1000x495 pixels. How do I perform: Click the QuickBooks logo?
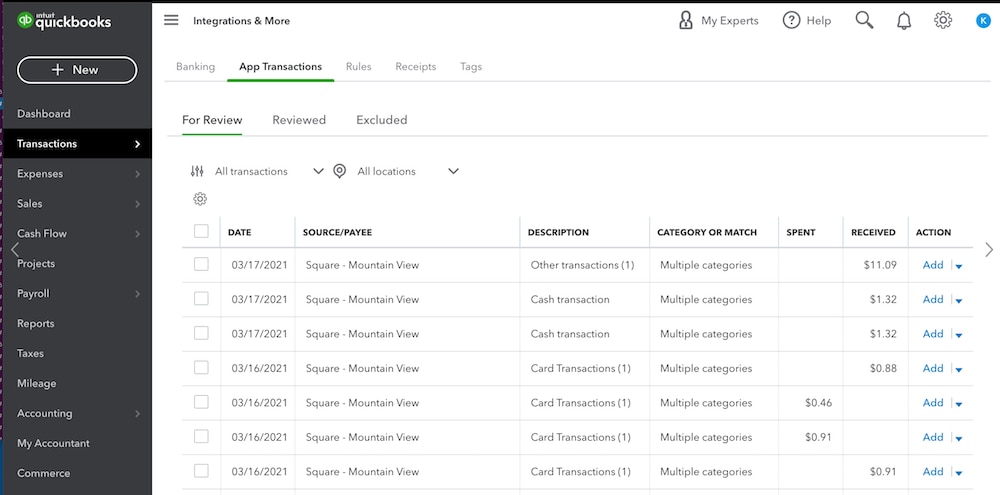pos(64,21)
